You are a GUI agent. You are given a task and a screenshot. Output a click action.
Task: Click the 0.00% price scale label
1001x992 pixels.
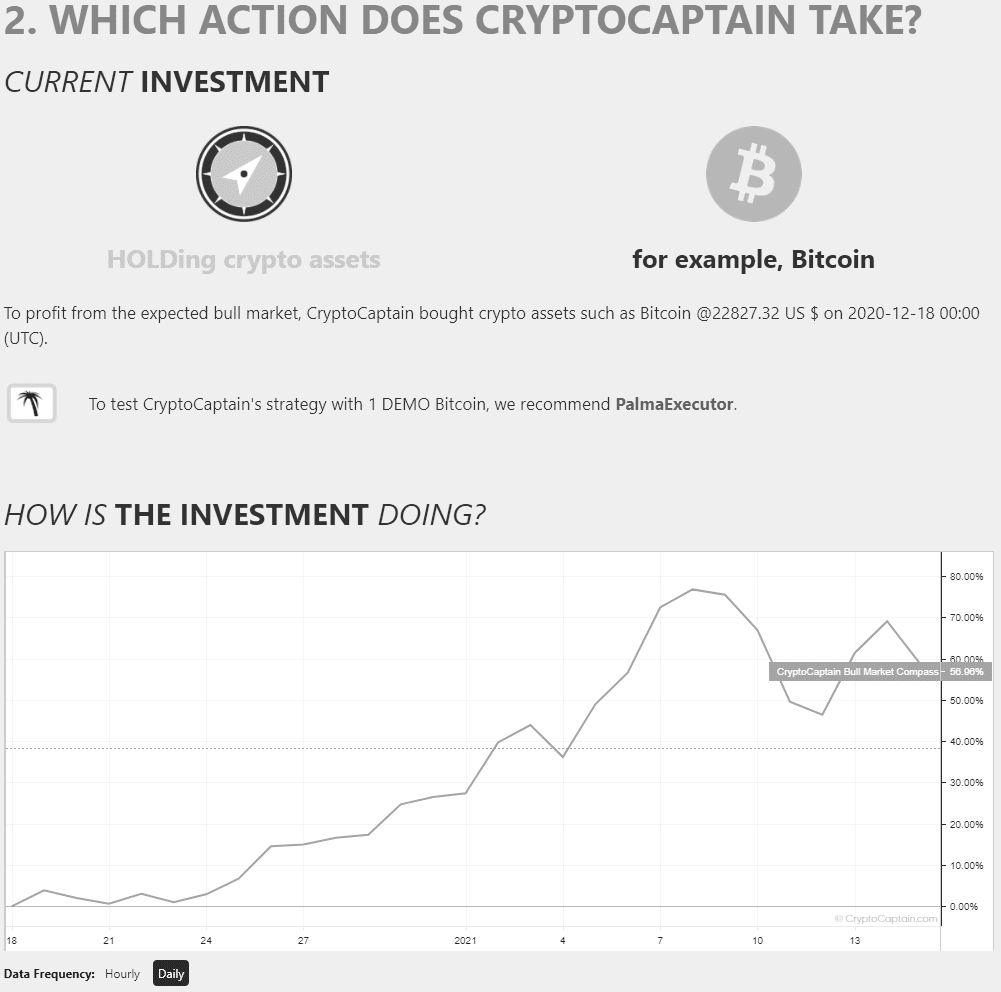point(964,906)
